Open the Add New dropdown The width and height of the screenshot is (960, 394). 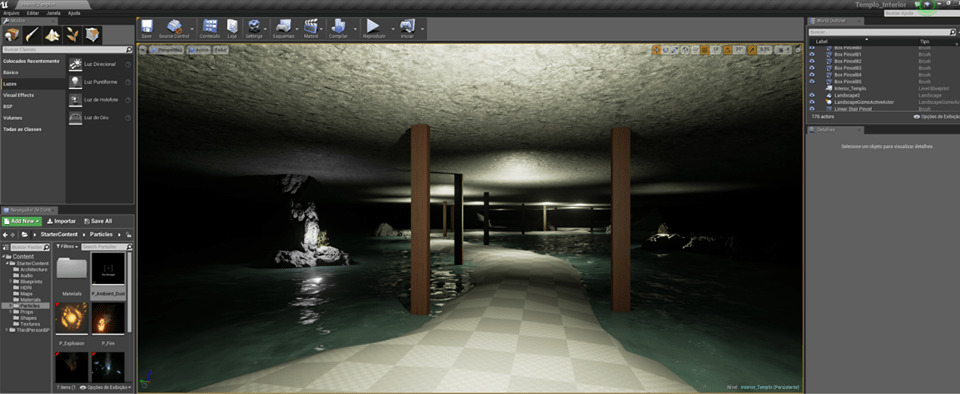tap(22, 221)
